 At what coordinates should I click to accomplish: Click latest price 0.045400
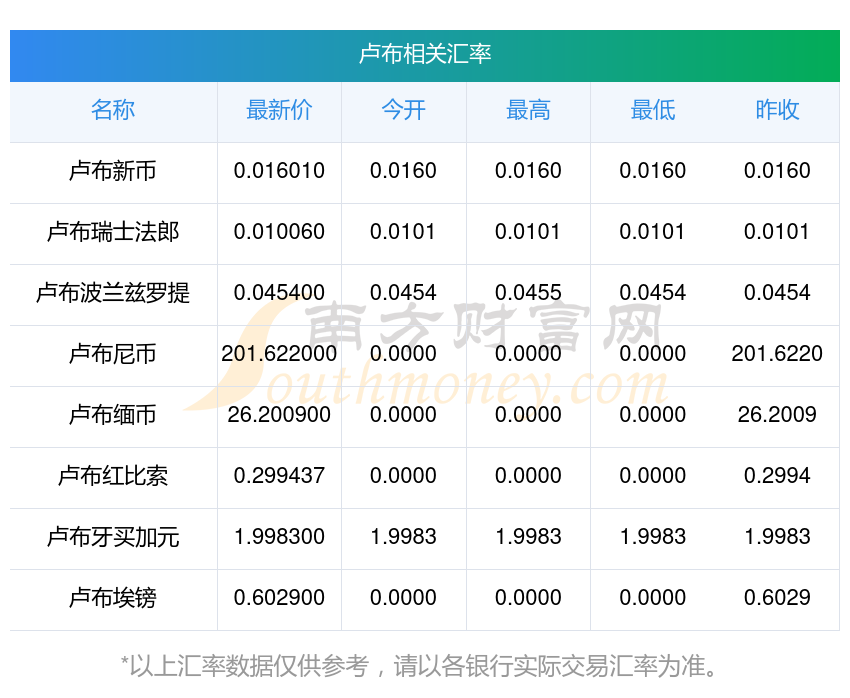point(279,293)
